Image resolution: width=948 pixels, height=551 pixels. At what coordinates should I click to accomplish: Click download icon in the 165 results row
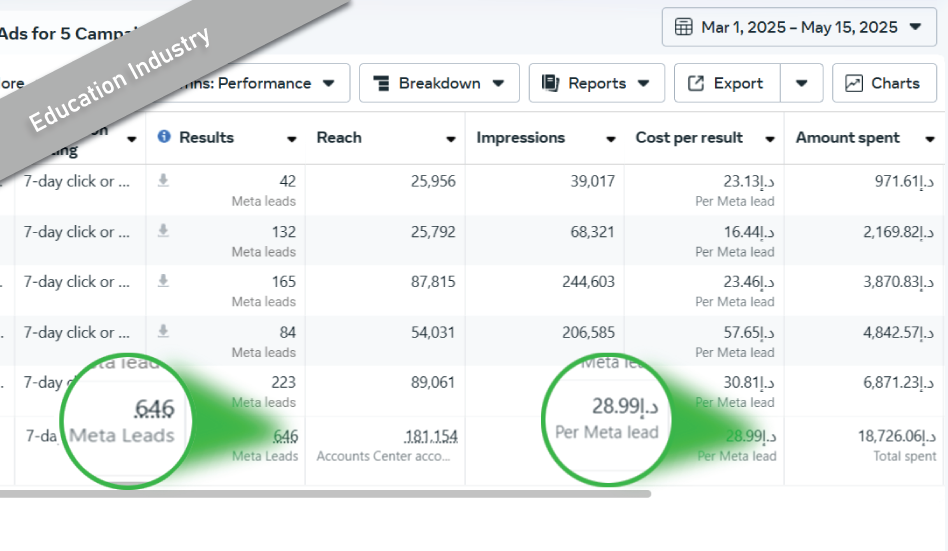coord(163,281)
